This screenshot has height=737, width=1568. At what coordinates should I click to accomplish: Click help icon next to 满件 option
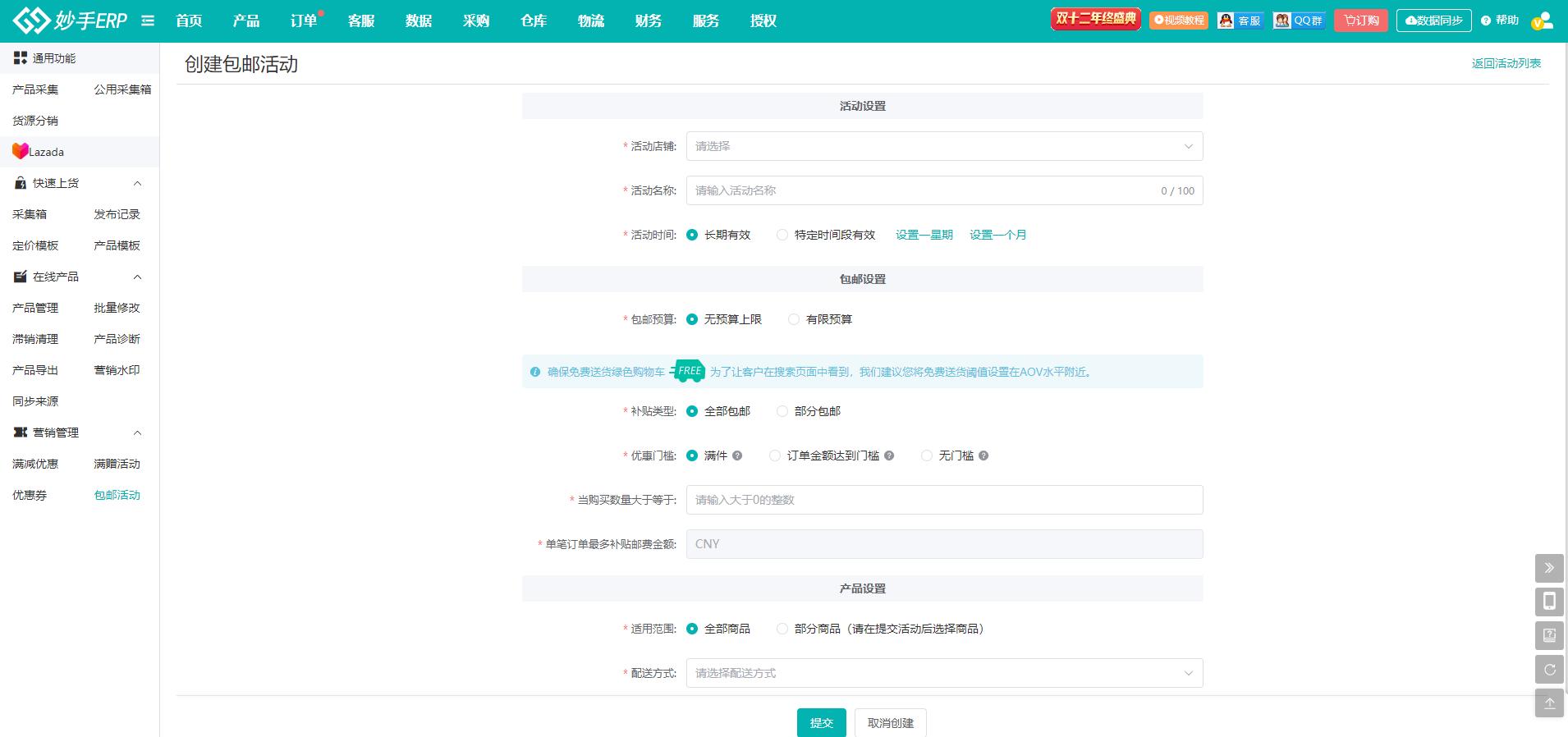(737, 455)
